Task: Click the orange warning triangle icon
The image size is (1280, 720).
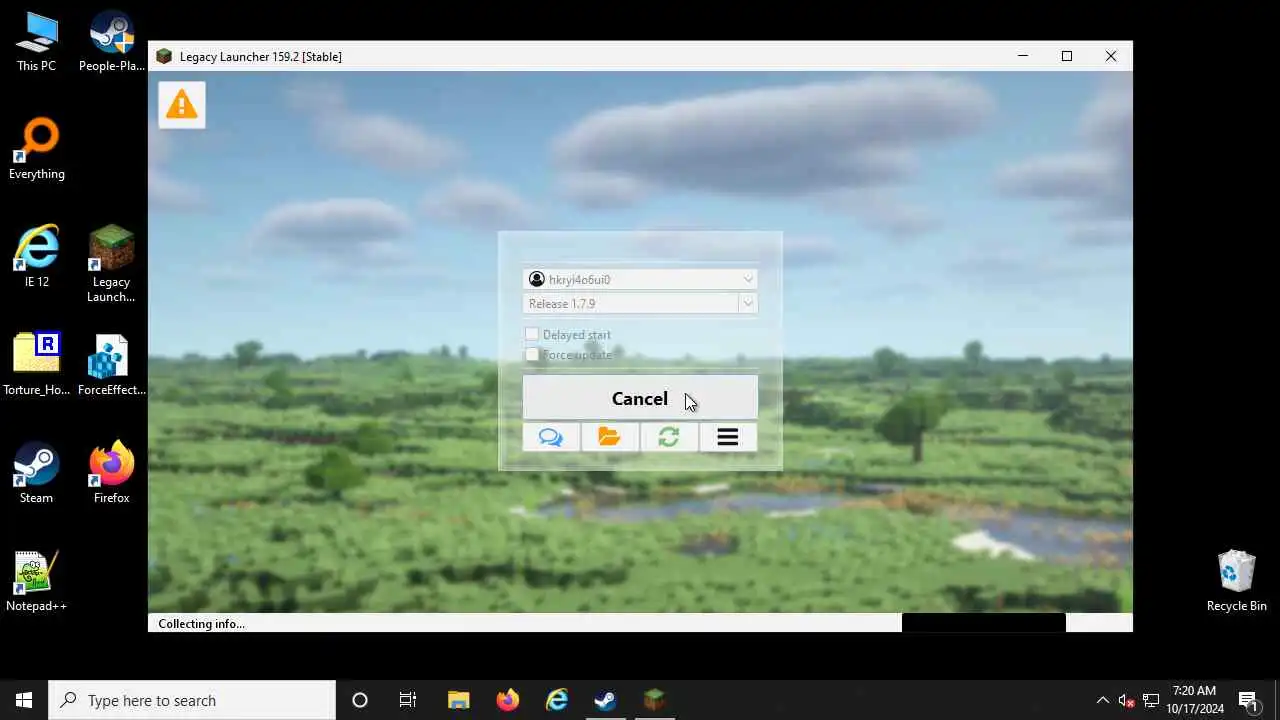Action: (x=182, y=104)
